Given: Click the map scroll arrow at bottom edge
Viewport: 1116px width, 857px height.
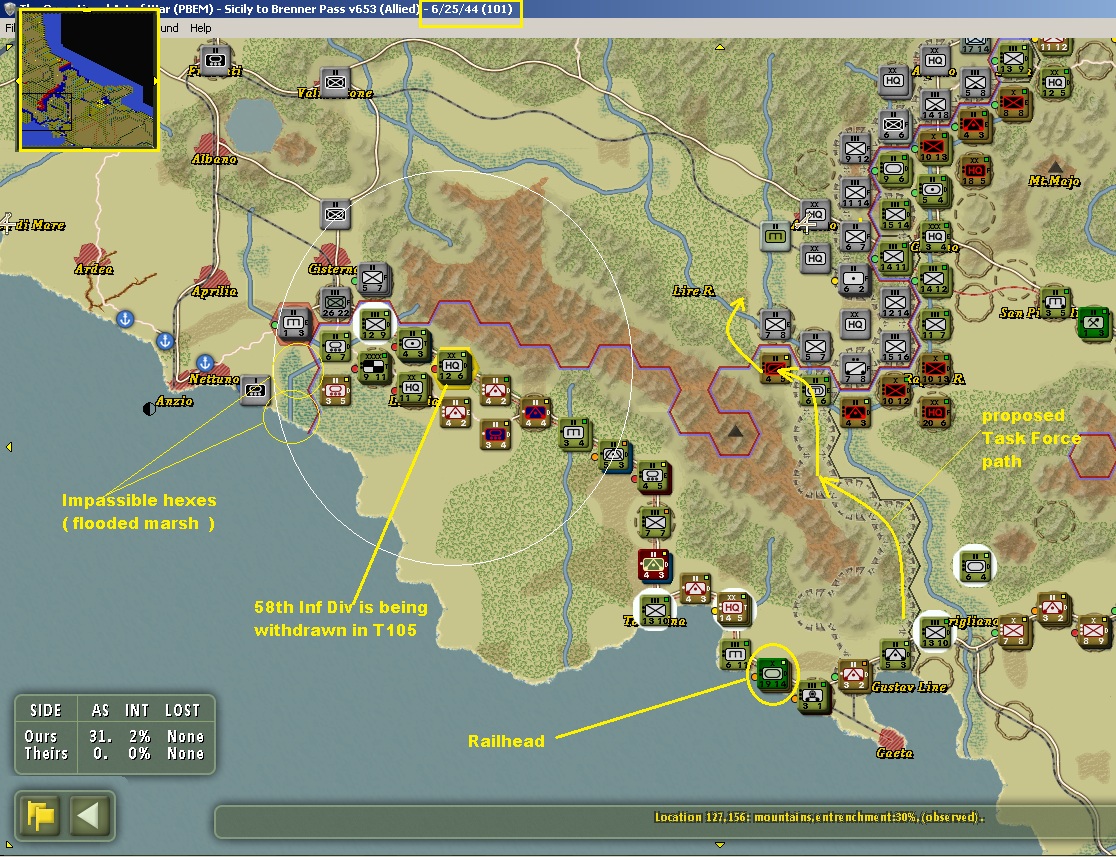Looking at the screenshot, I should click(720, 846).
